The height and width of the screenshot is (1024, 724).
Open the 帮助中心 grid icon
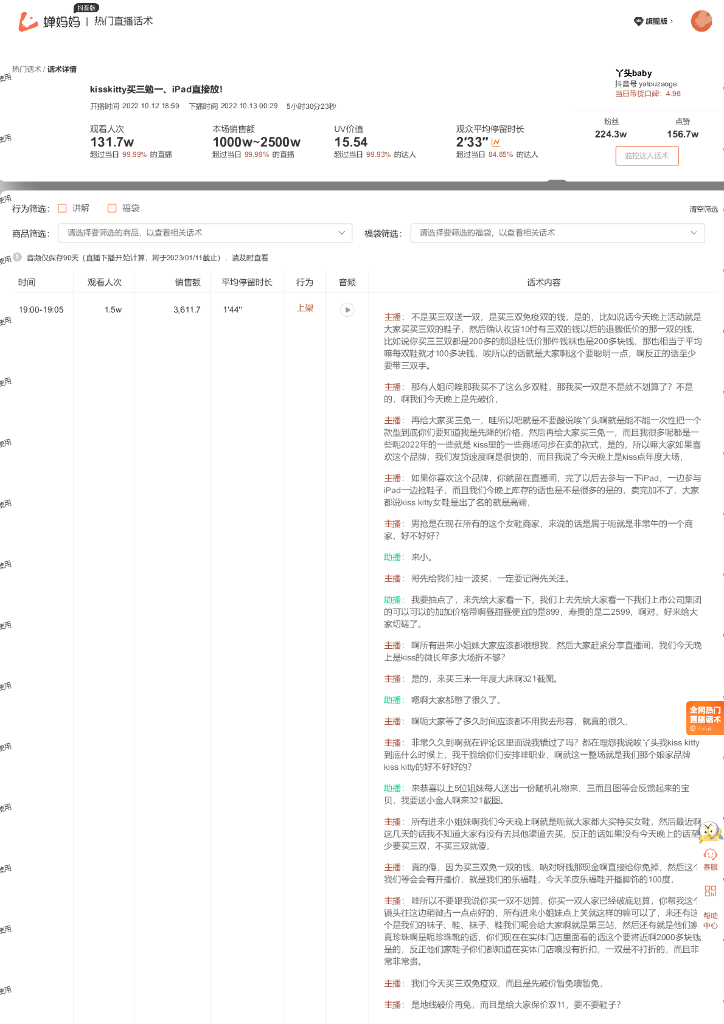pos(710,891)
